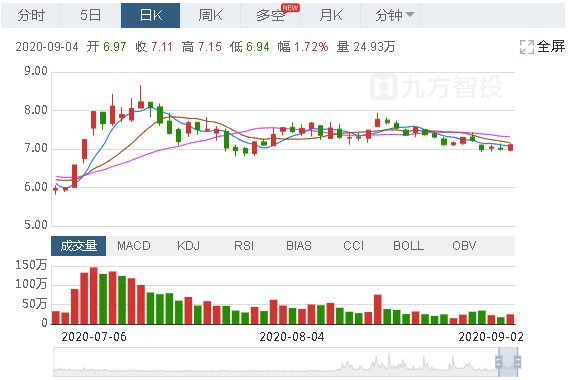Switch to the 月K monthly tab
The width and height of the screenshot is (572, 380).
pyautogui.click(x=331, y=15)
